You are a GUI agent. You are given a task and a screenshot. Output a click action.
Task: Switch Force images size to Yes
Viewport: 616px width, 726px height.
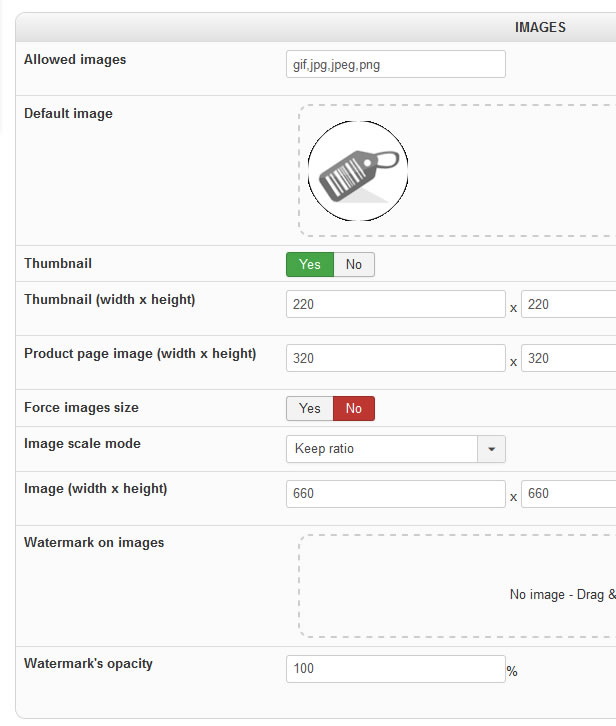pyautogui.click(x=309, y=408)
